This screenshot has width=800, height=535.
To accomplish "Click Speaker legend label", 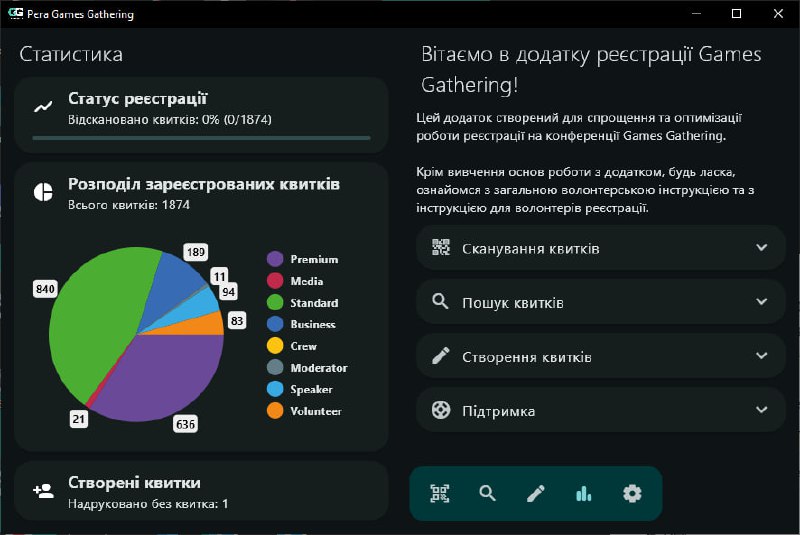I will pos(311,390).
